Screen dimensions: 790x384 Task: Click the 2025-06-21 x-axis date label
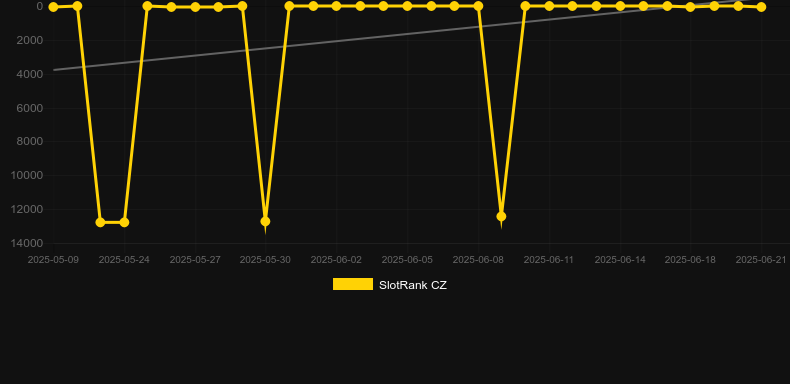click(x=761, y=260)
